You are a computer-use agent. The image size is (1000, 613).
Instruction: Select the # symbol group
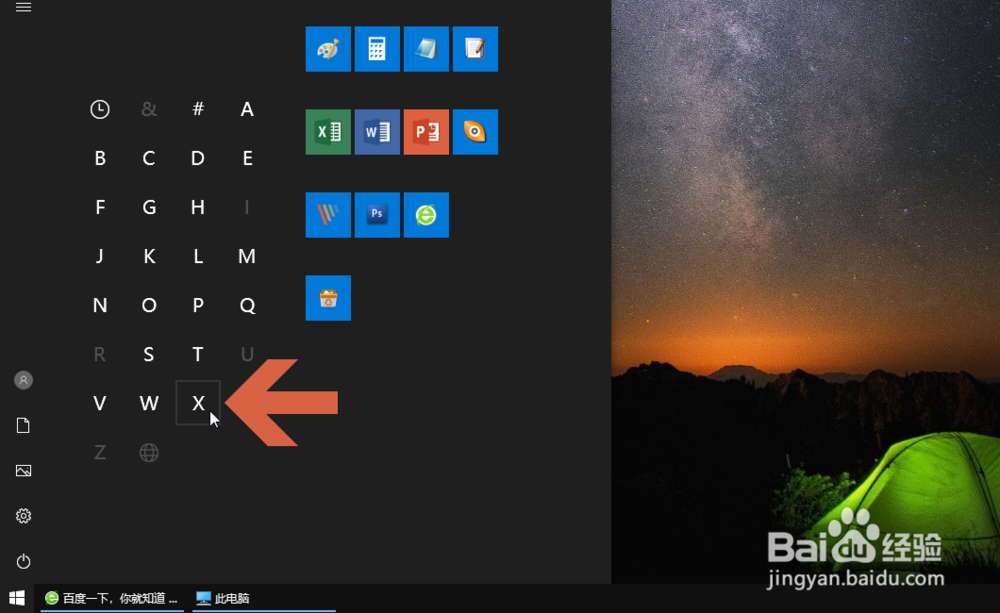[198, 109]
